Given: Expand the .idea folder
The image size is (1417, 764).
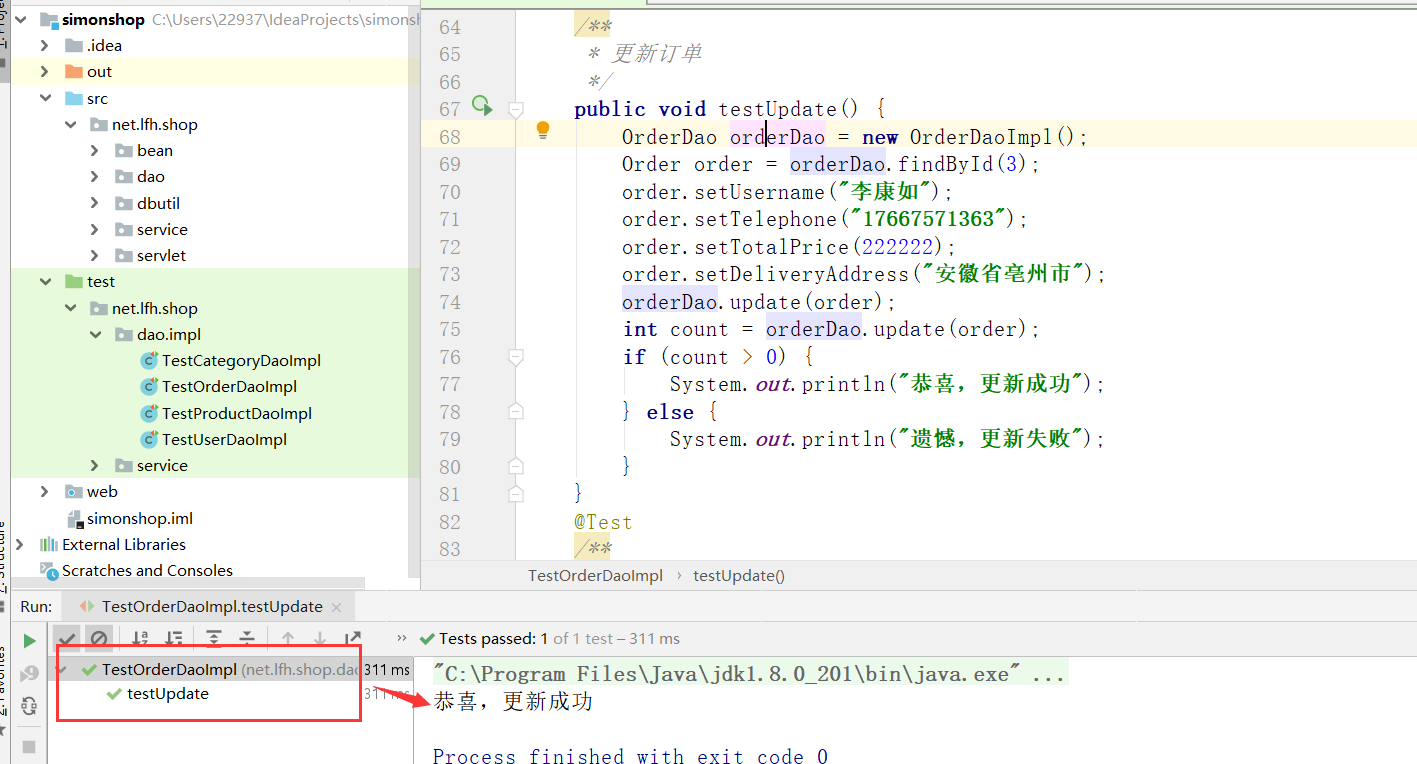Looking at the screenshot, I should (x=45, y=45).
